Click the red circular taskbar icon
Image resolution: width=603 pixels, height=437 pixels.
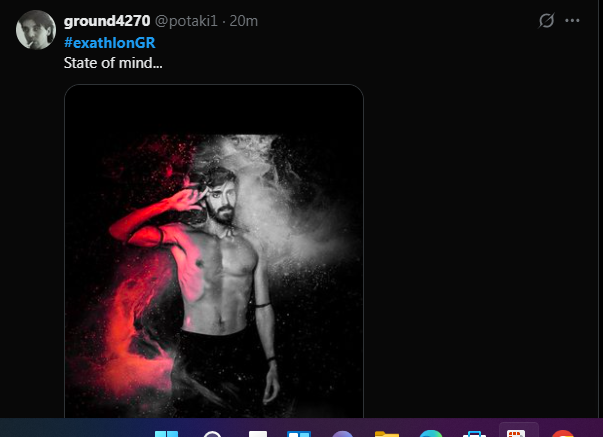(x=563, y=433)
